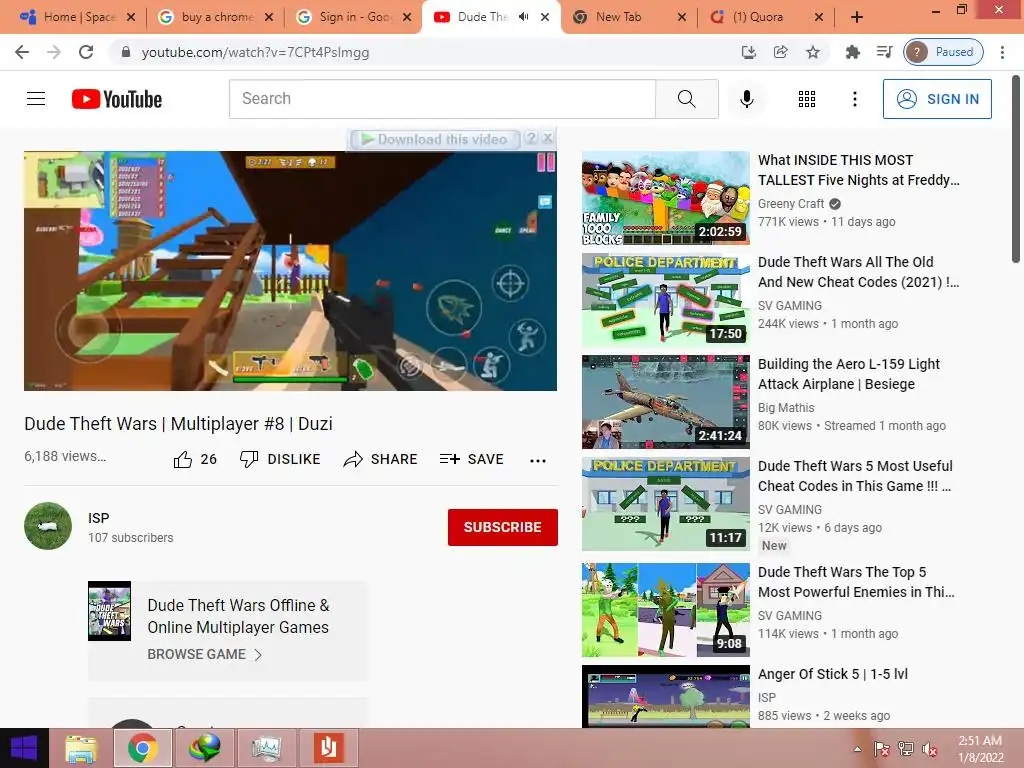Reload the YouTube page
This screenshot has height=768, width=1024.
(86, 52)
